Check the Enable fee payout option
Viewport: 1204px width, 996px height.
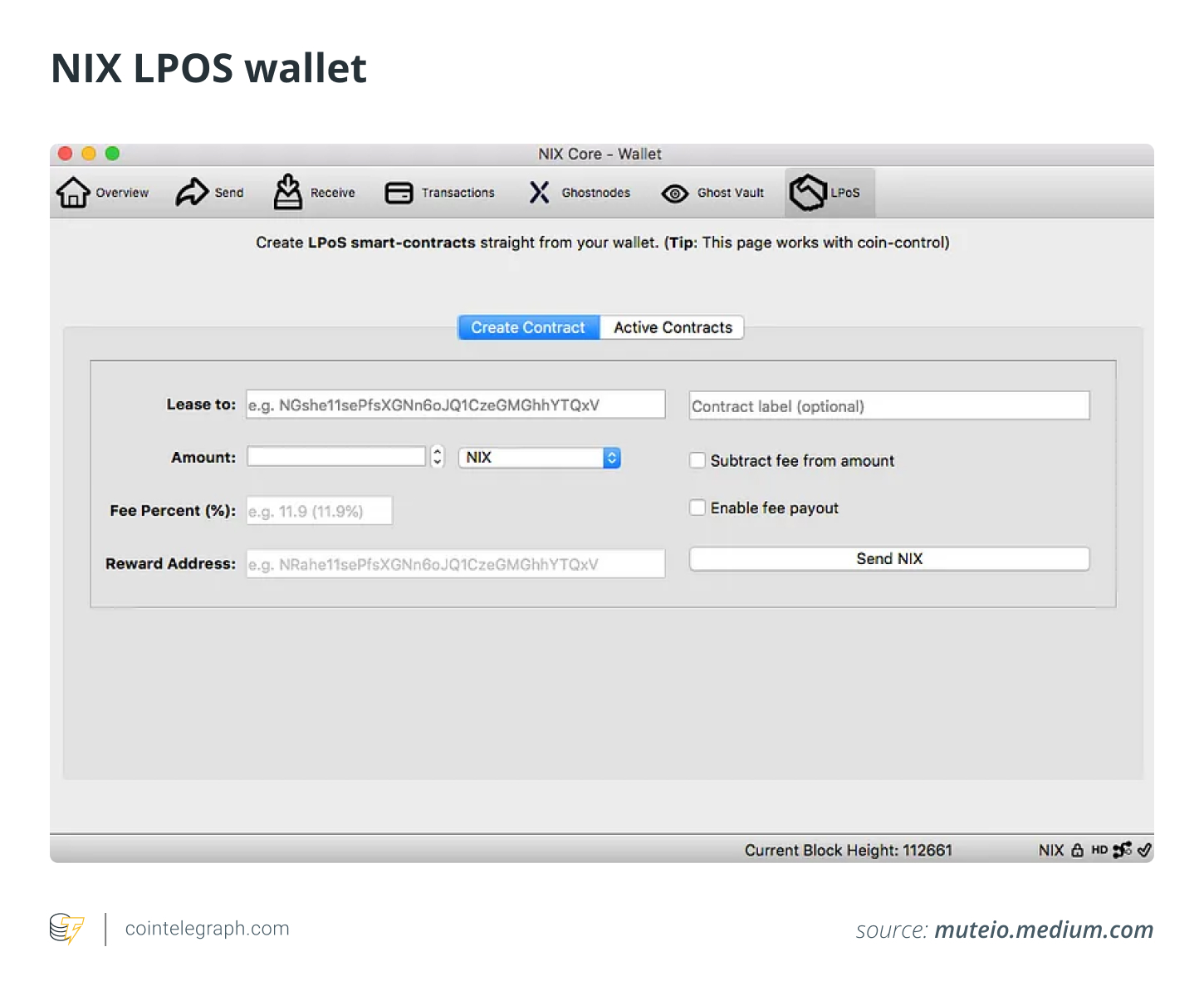pos(697,507)
